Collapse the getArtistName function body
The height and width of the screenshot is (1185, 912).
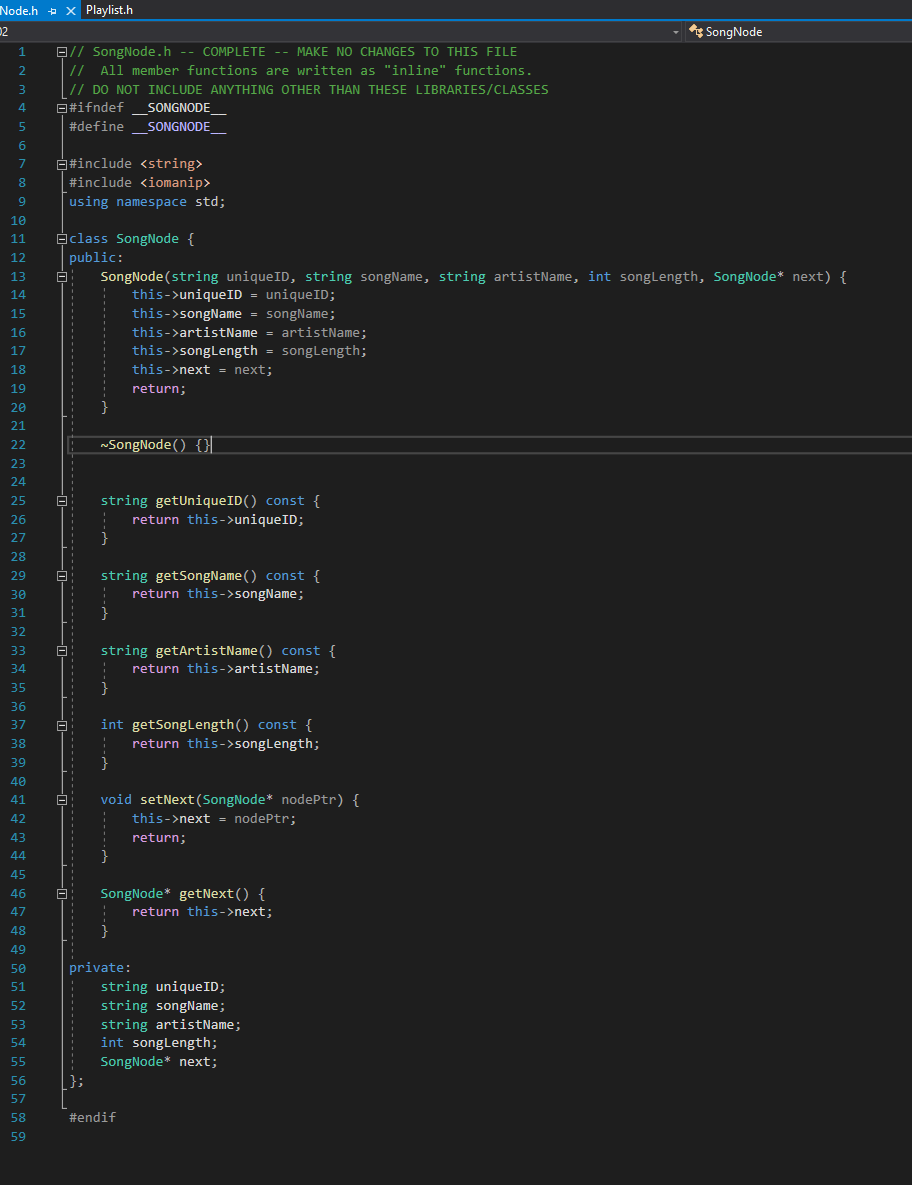[61, 650]
